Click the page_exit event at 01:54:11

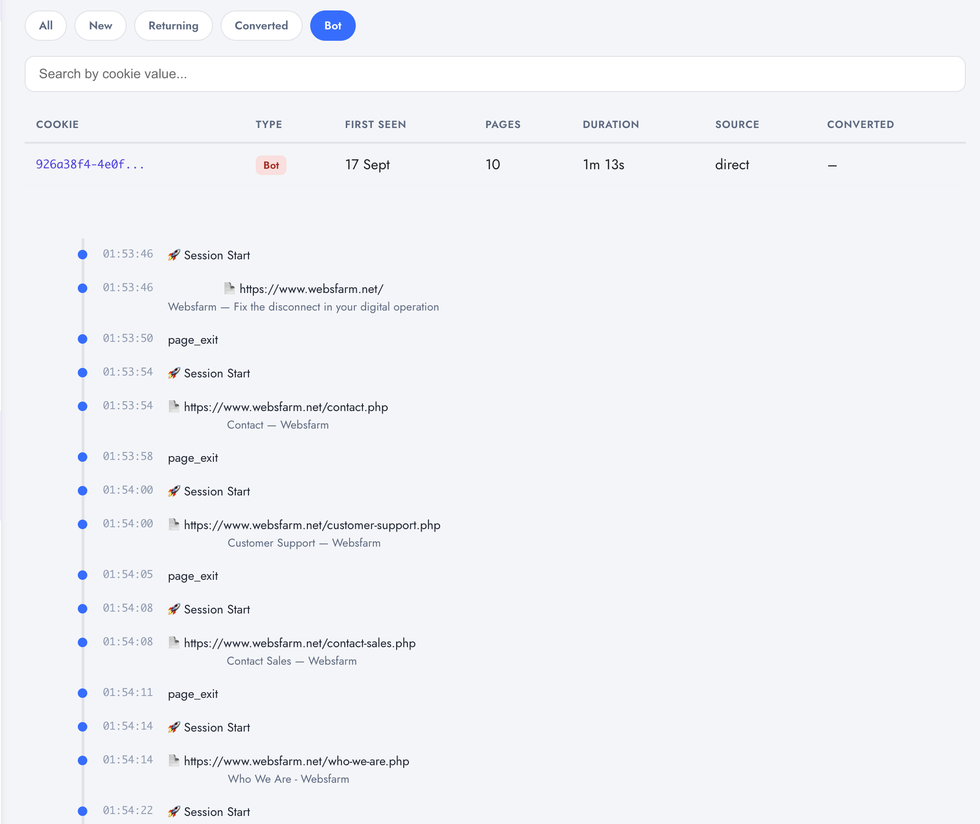tap(192, 695)
